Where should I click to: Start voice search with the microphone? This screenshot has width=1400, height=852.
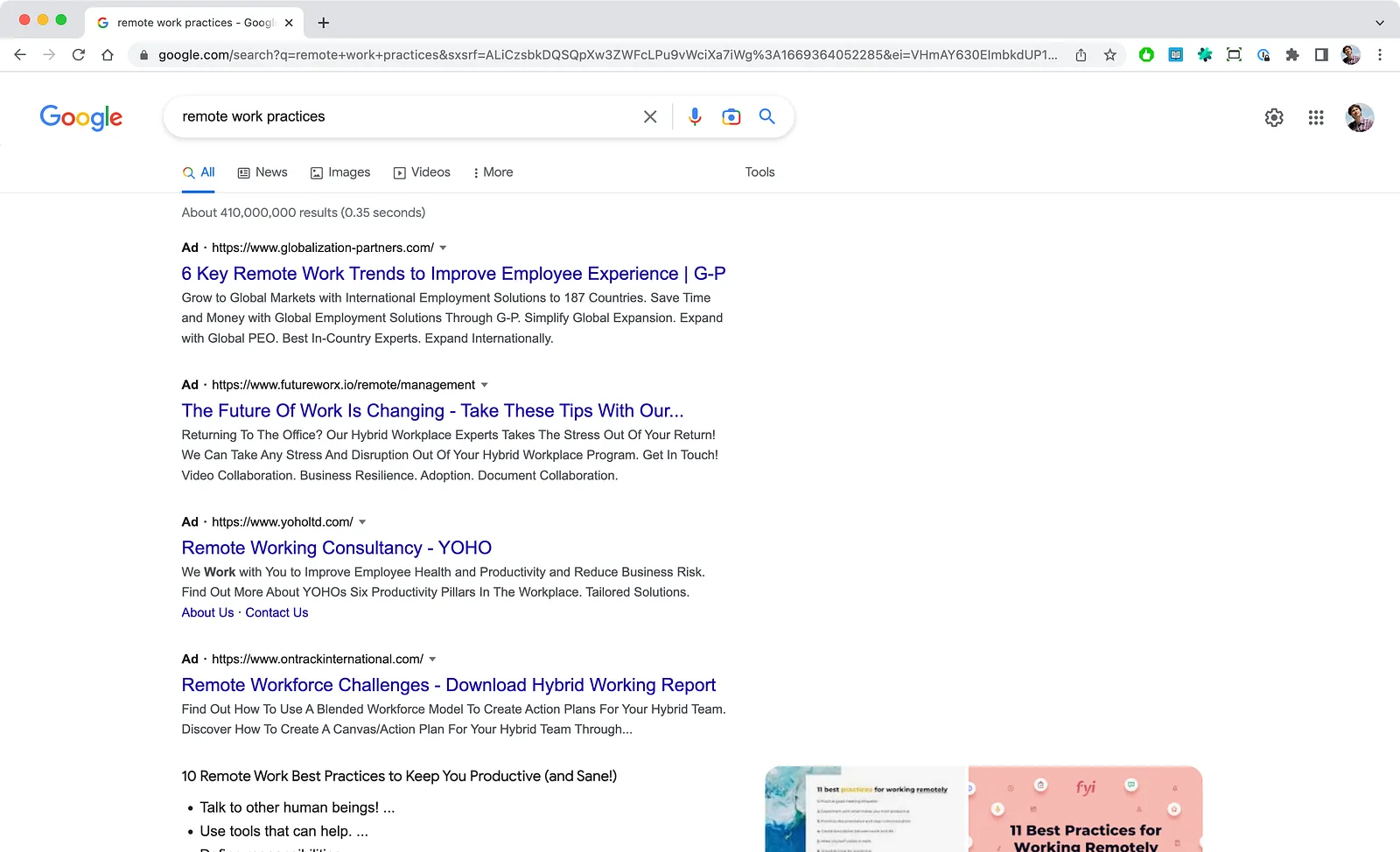pos(695,116)
